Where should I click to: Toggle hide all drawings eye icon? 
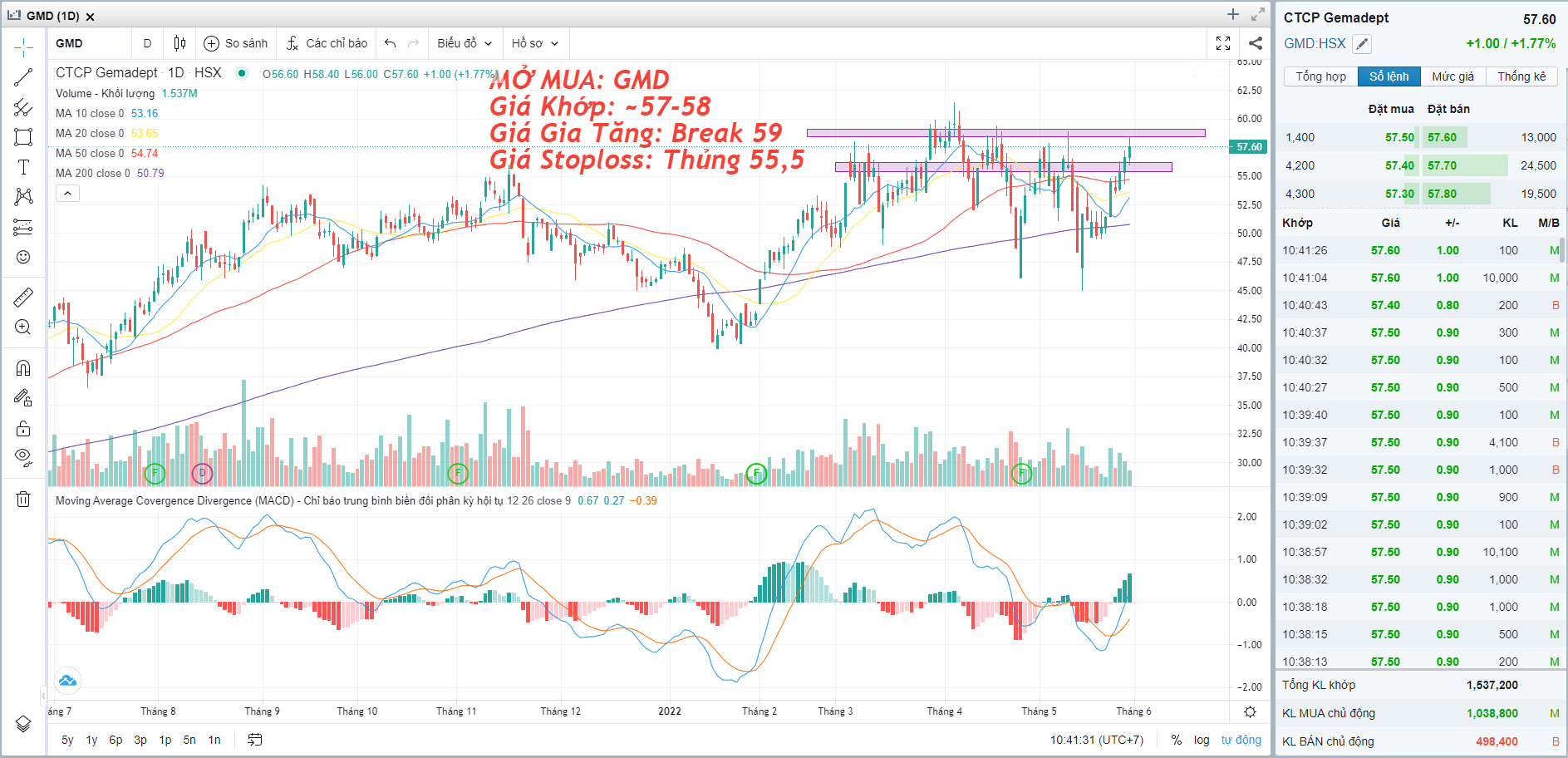point(23,456)
